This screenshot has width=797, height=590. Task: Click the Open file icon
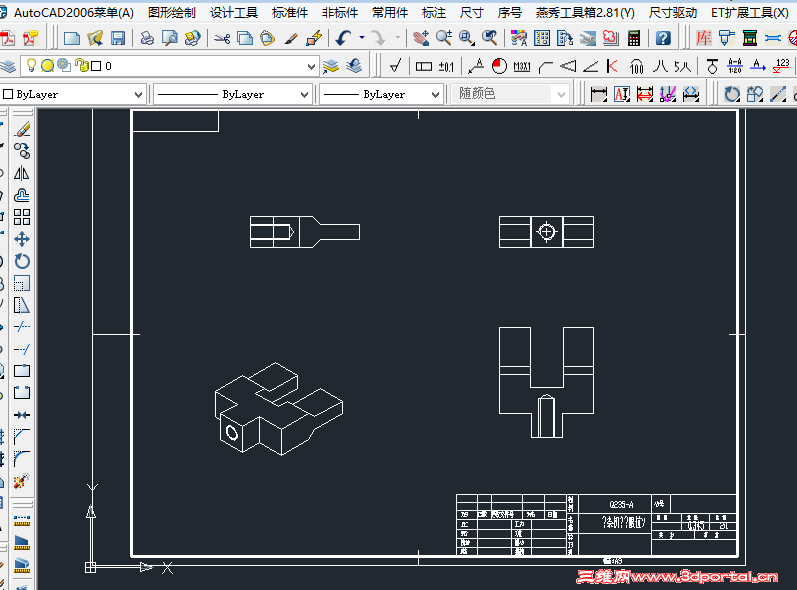point(95,38)
